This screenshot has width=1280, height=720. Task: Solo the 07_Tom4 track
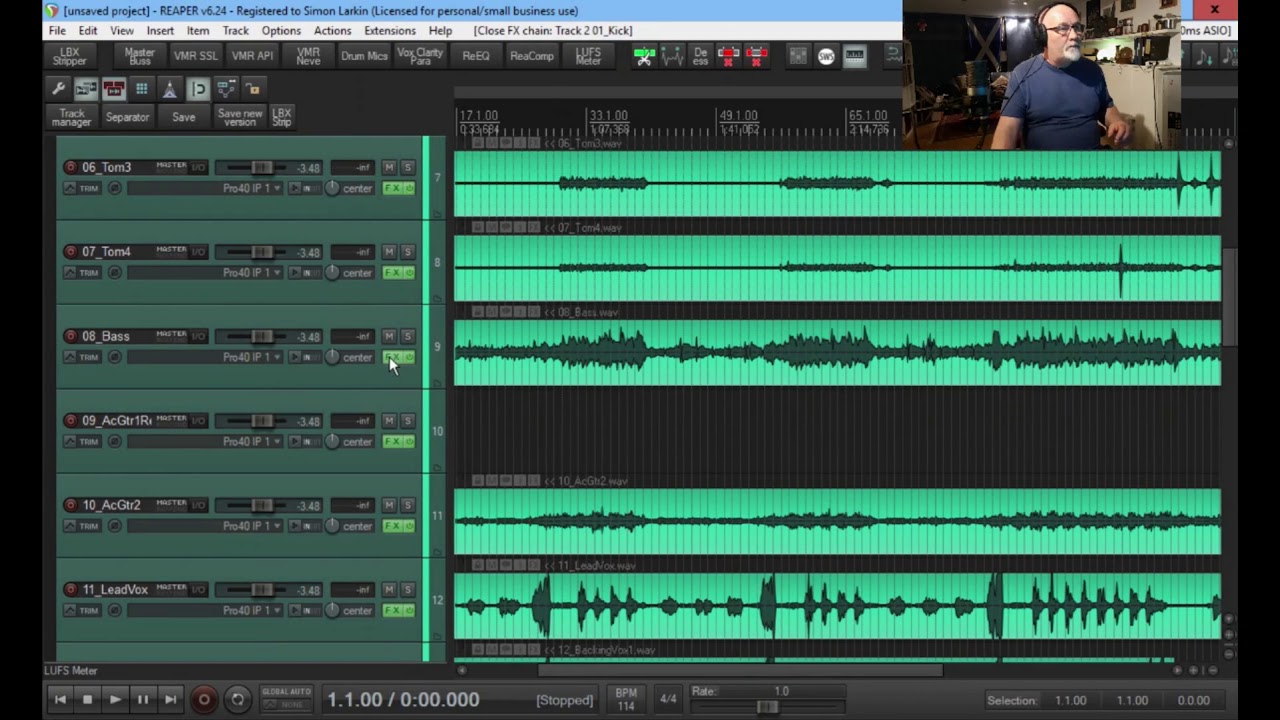click(x=407, y=252)
